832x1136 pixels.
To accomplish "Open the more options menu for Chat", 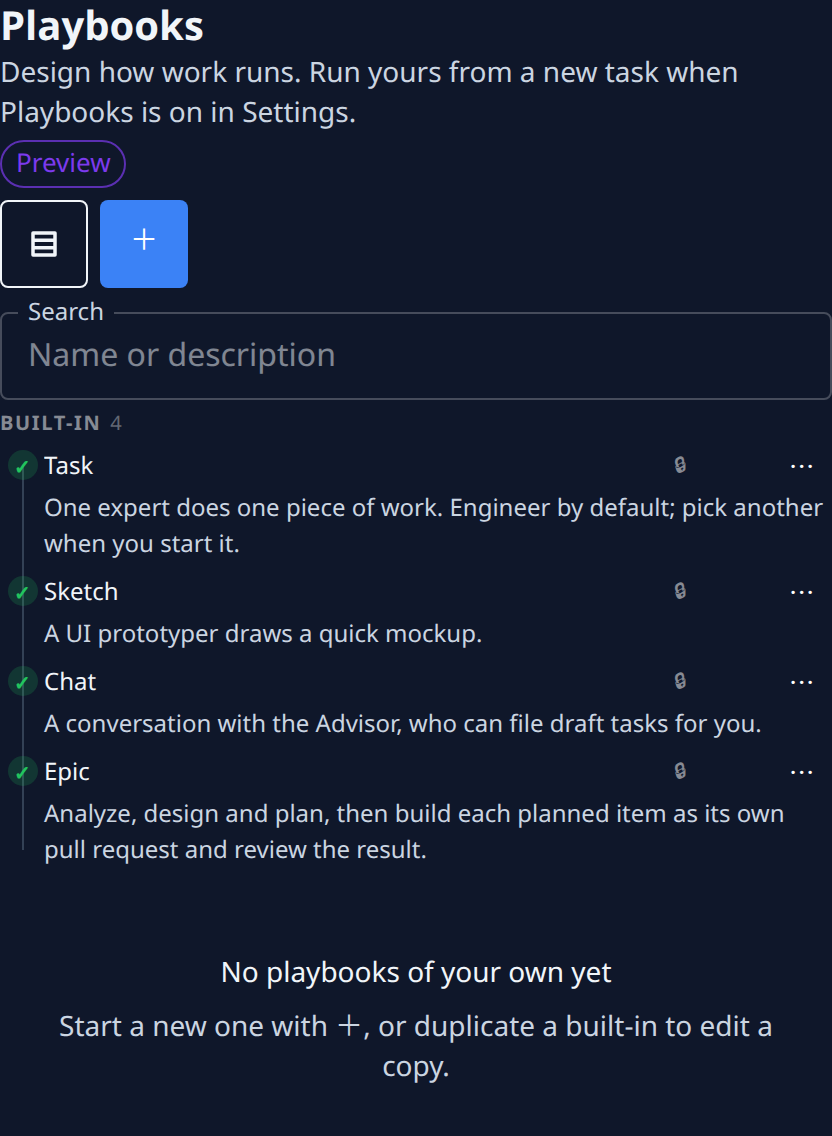I will pyautogui.click(x=801, y=682).
